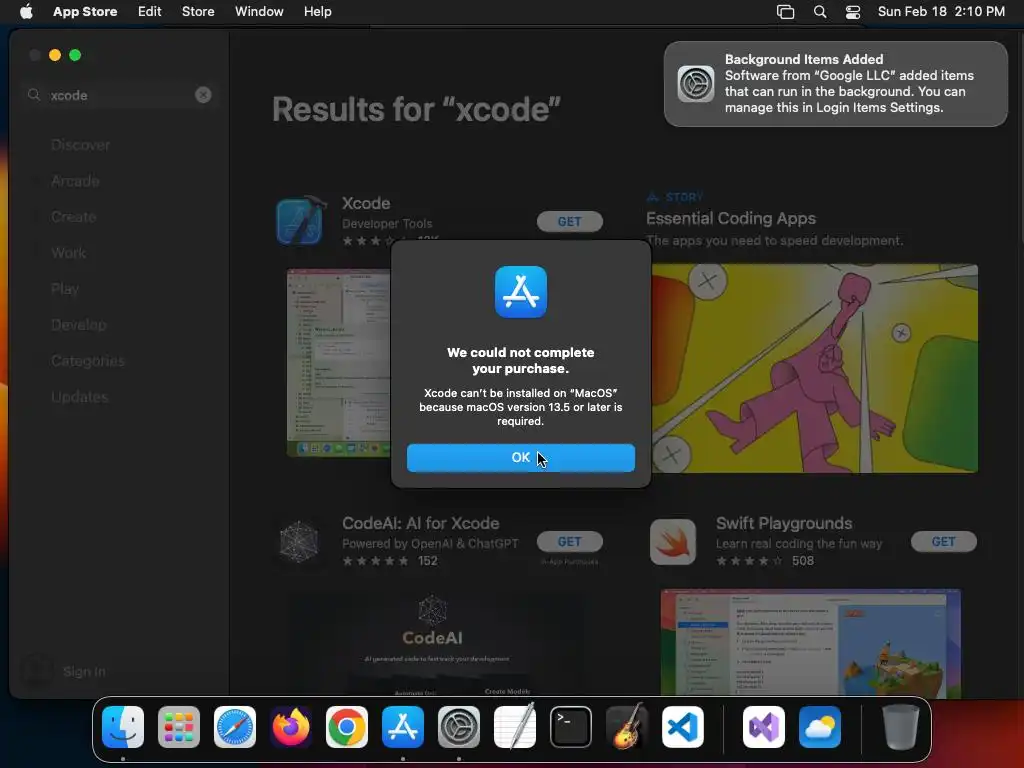
Task: Open the Help menu
Action: coord(317,11)
